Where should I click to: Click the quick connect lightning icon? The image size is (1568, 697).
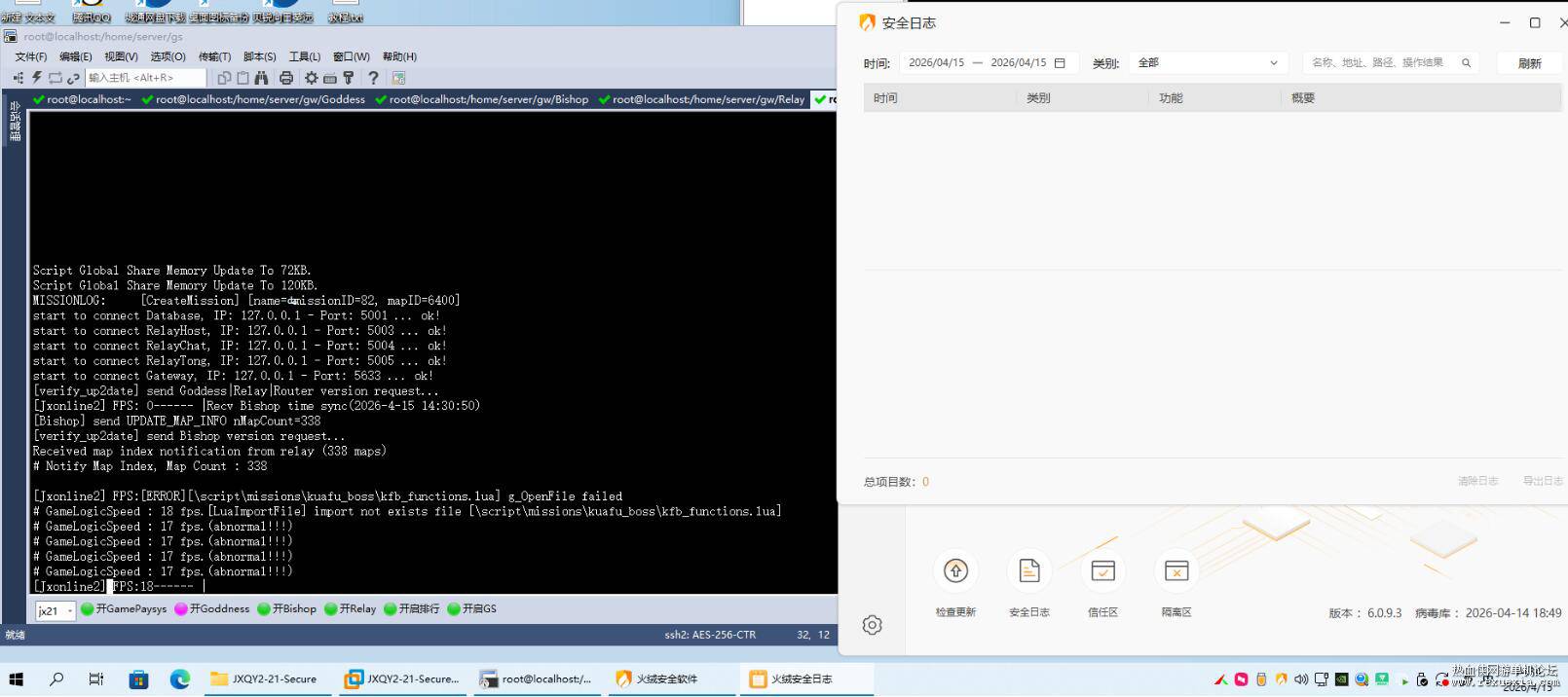(x=37, y=77)
